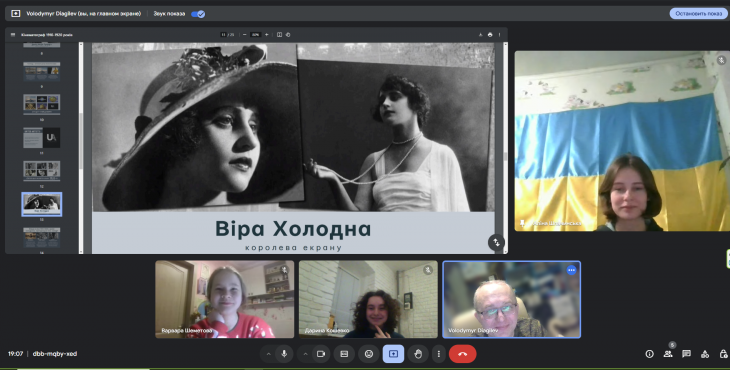Open meeting details info icon
Screen dimensions: 730x370
pyautogui.click(x=649, y=354)
